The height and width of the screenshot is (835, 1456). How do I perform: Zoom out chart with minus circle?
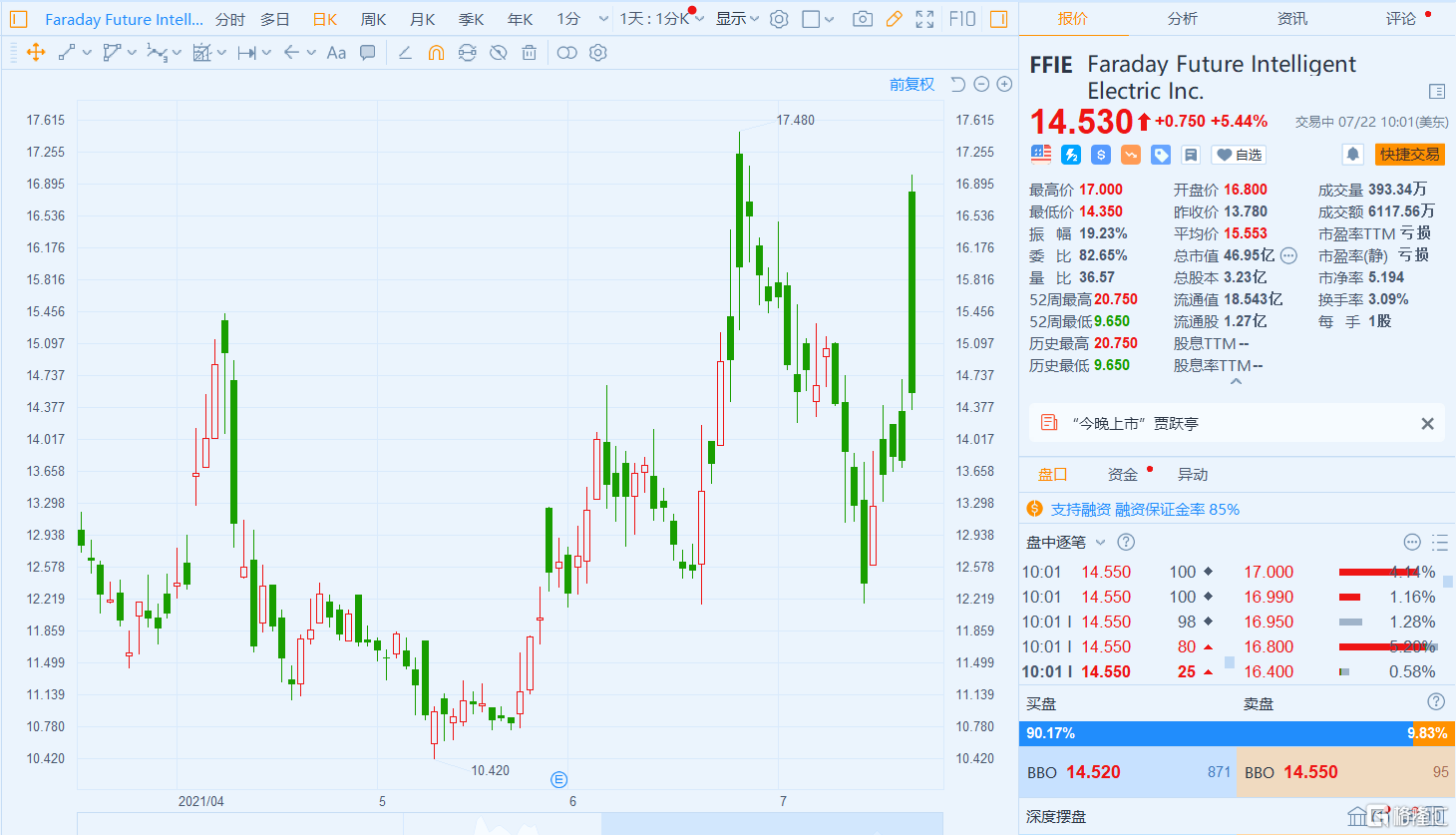981,85
